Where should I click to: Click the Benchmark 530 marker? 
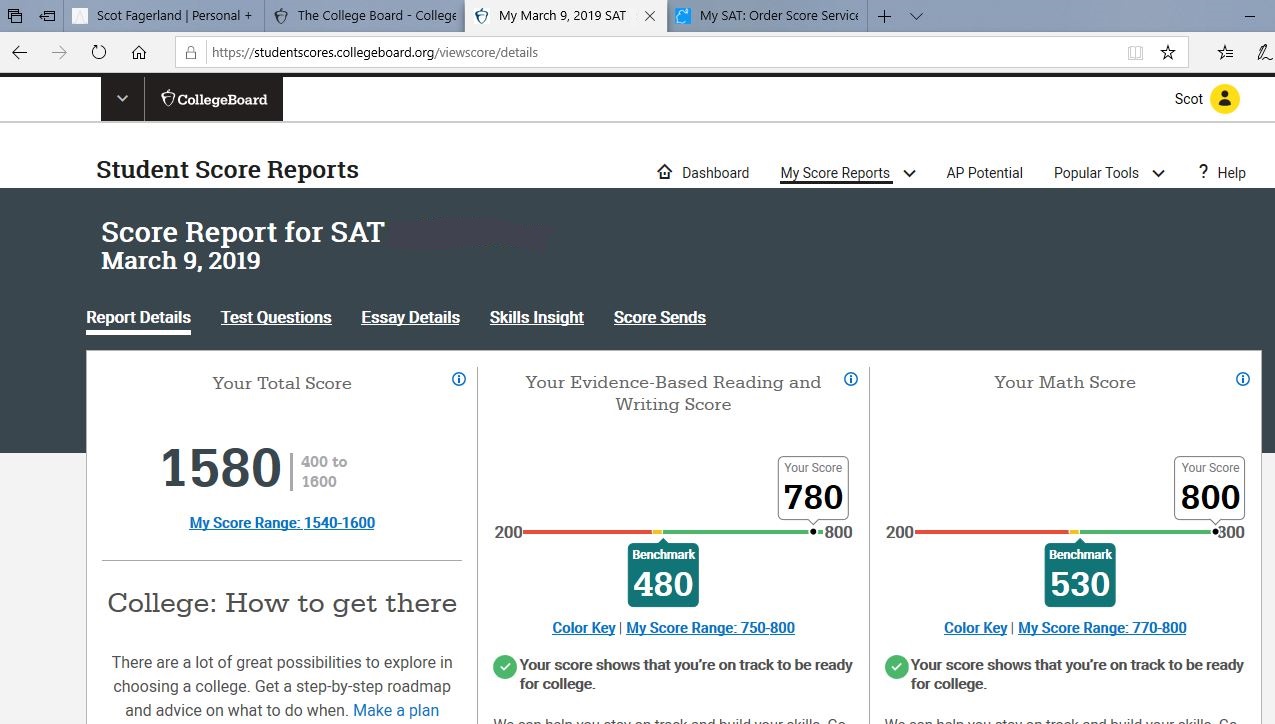(x=1080, y=574)
